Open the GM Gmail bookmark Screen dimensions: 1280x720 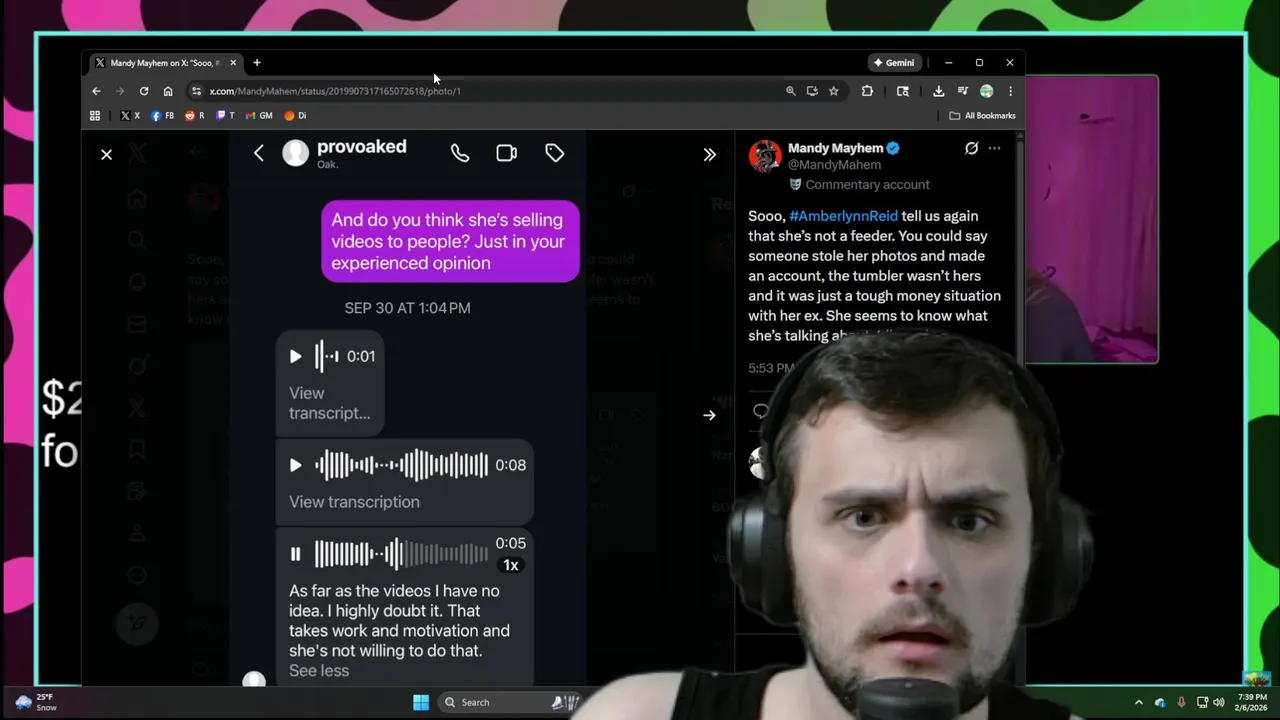point(260,116)
